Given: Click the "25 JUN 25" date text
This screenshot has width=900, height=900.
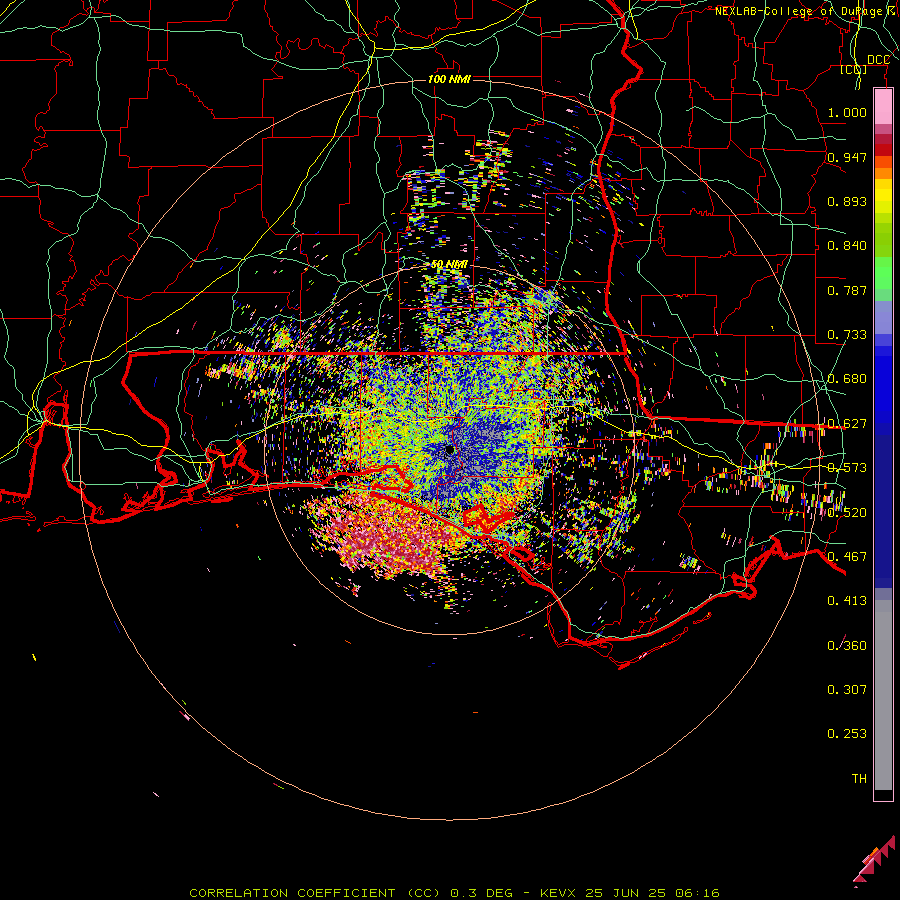Looking at the screenshot, I should click(626, 893).
